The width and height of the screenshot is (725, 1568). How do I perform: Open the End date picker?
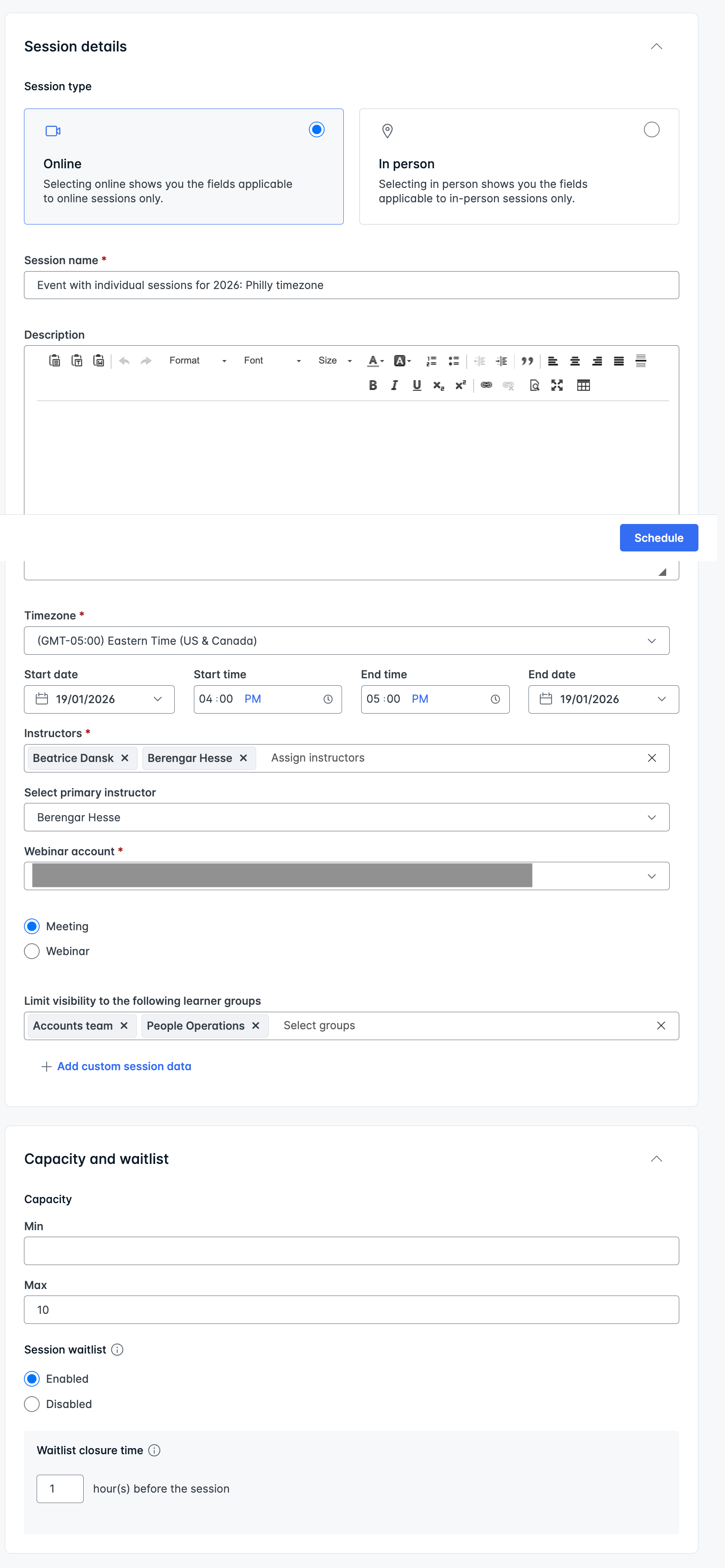pos(603,699)
